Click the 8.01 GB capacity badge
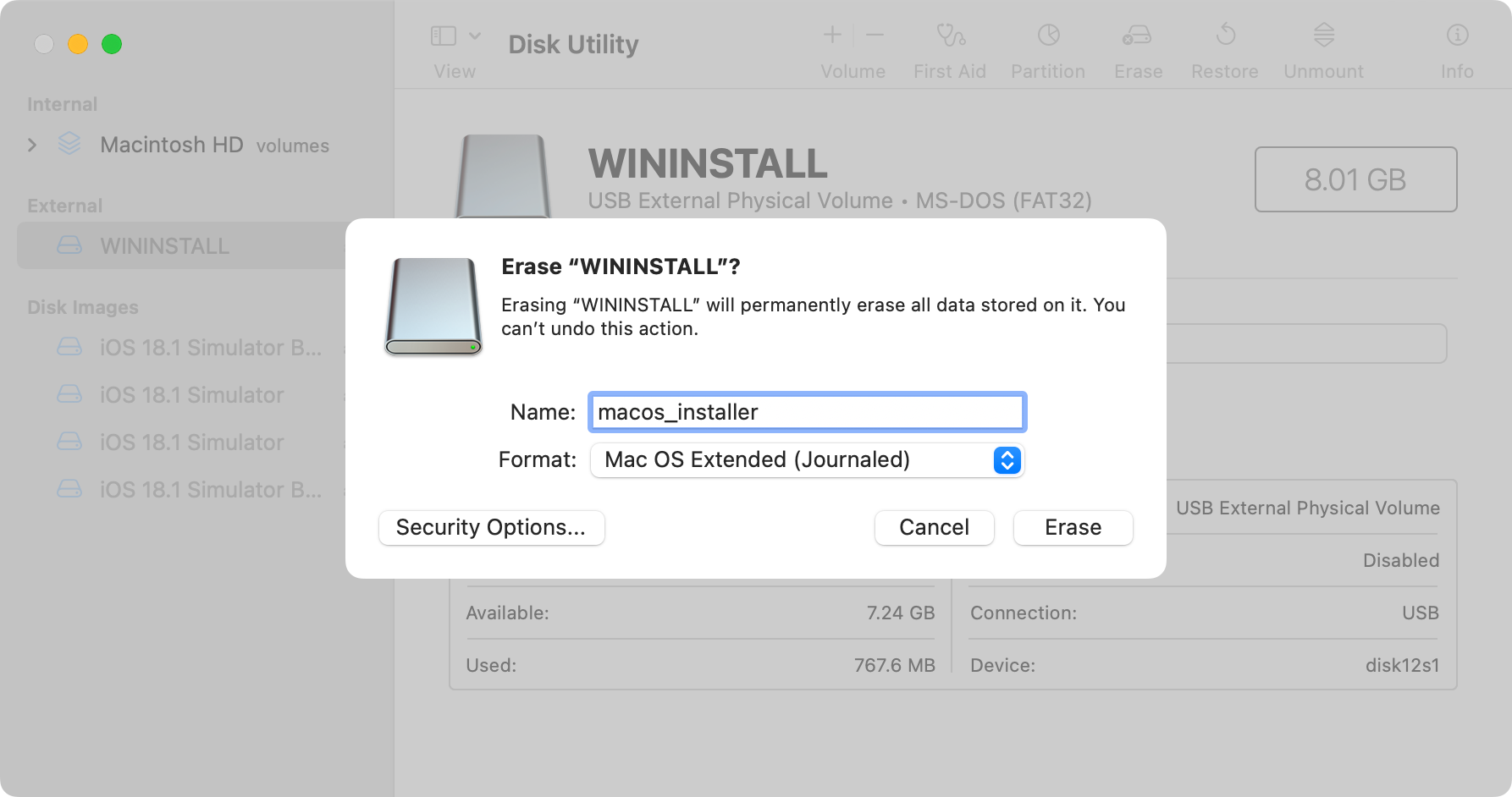This screenshot has width=1512, height=797. point(1354,179)
